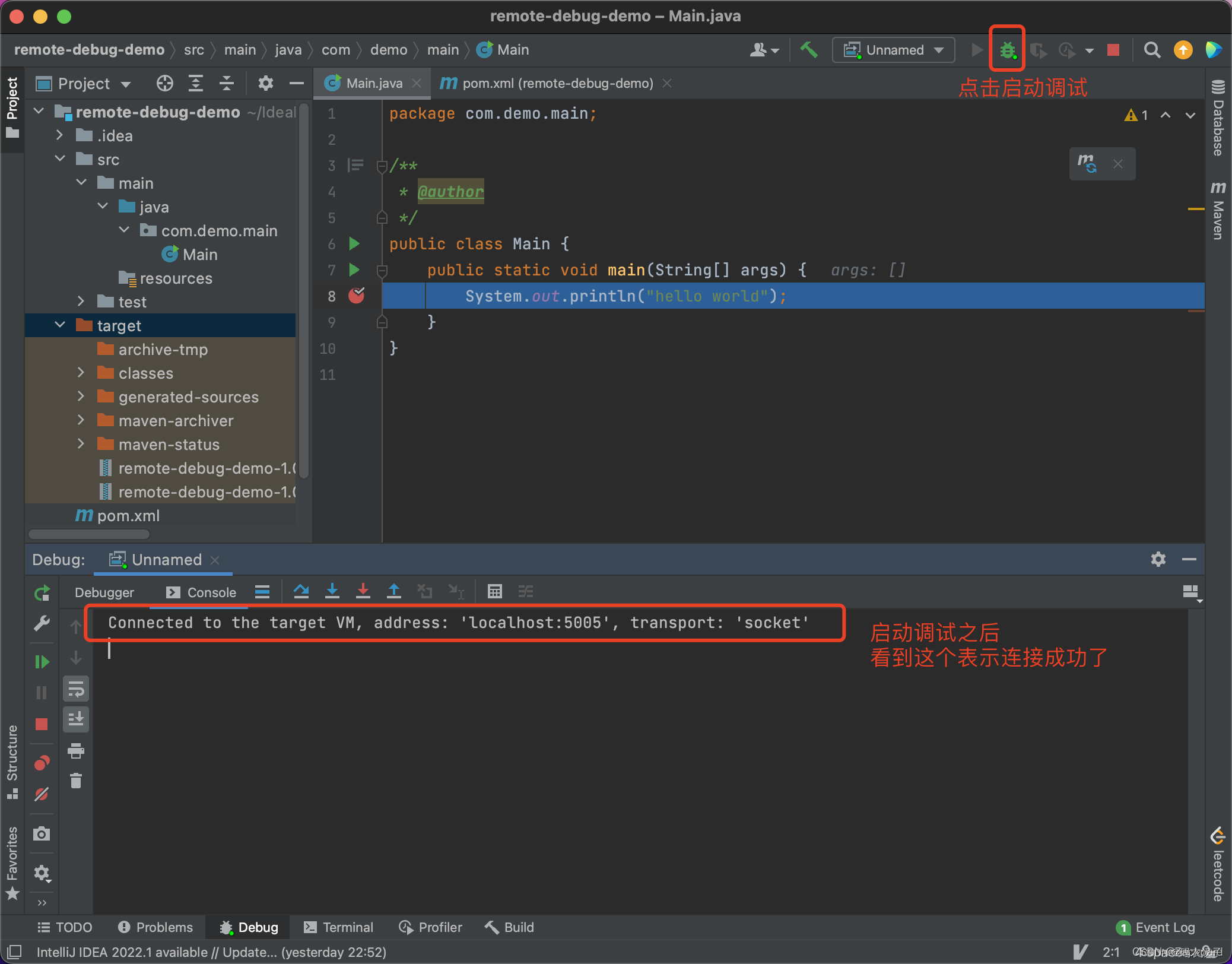
Task: Expand the classes folder
Action: 81,373
